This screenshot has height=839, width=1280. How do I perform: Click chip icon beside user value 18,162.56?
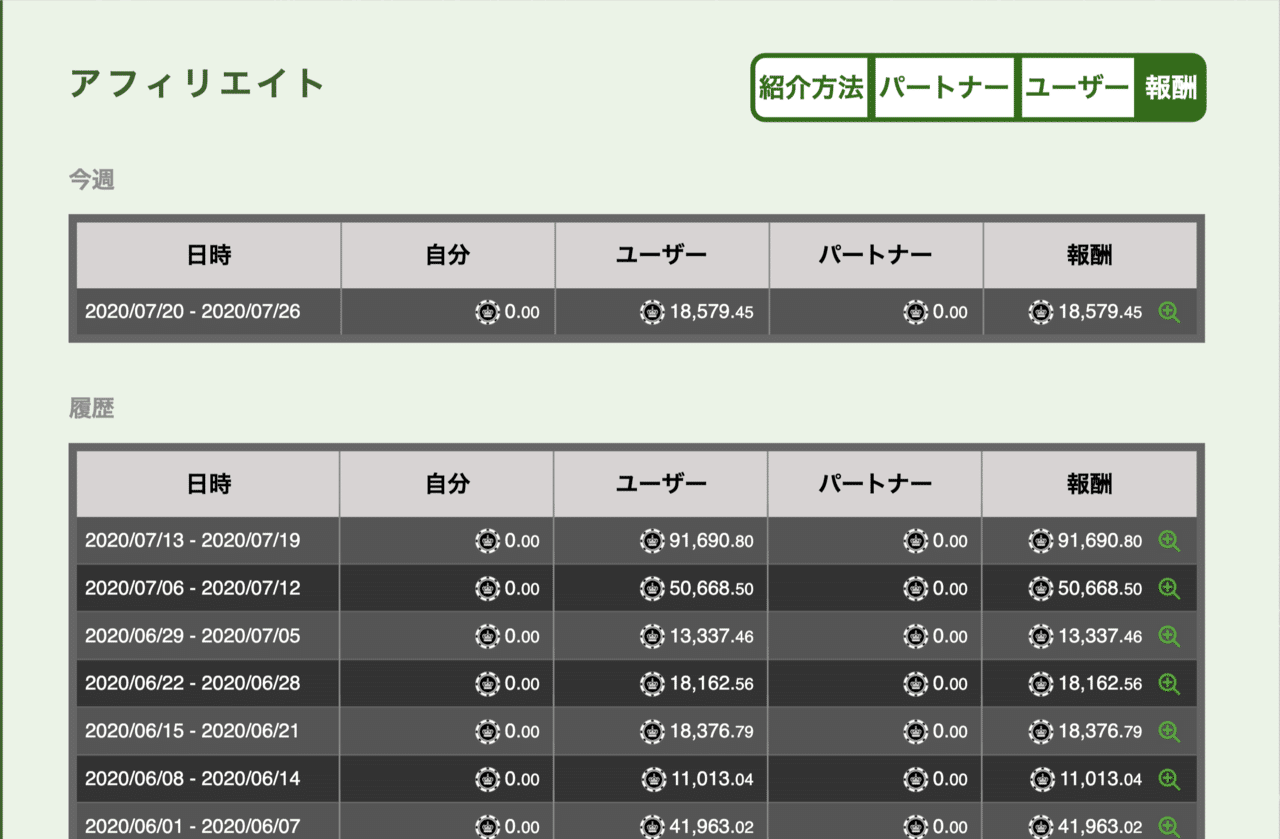tap(652, 684)
